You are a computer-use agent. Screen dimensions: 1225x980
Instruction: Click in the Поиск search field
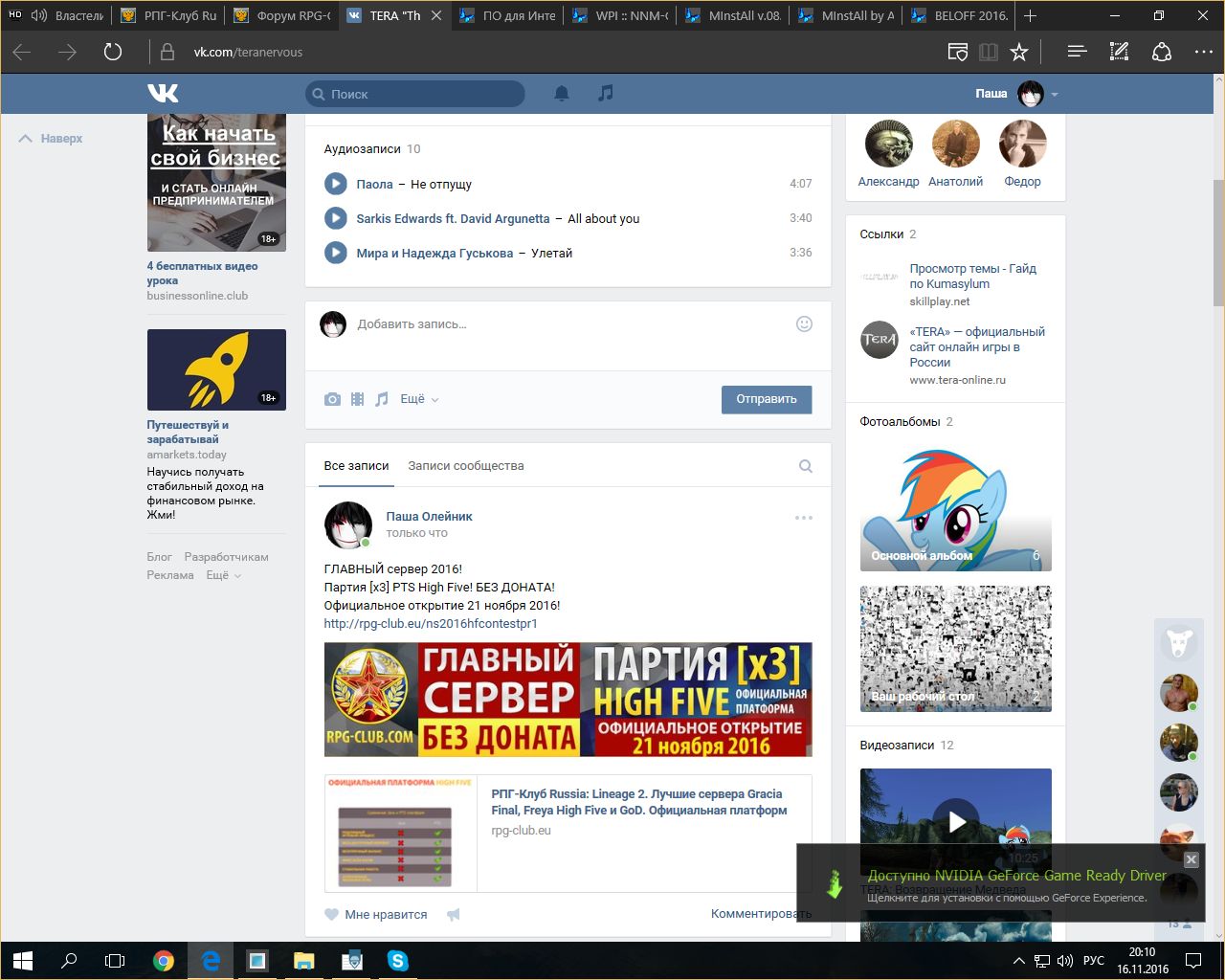[x=415, y=94]
